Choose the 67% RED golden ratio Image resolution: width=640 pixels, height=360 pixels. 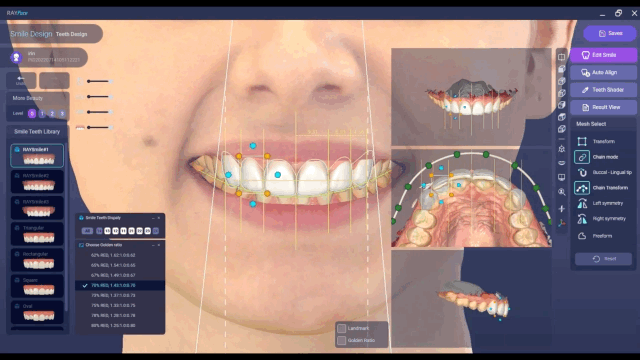pyautogui.click(x=120, y=276)
